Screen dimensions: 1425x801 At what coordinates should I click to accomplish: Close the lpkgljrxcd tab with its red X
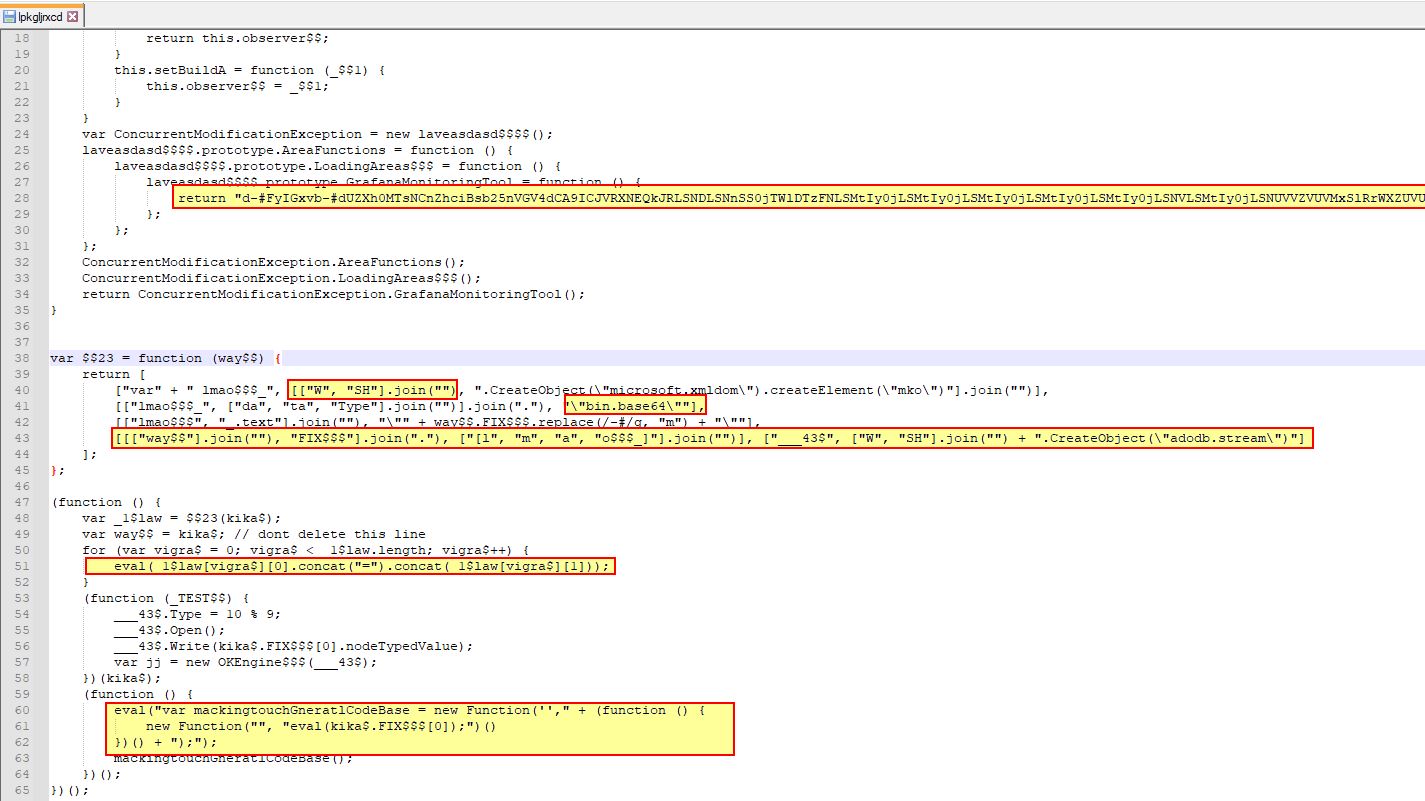pos(73,17)
